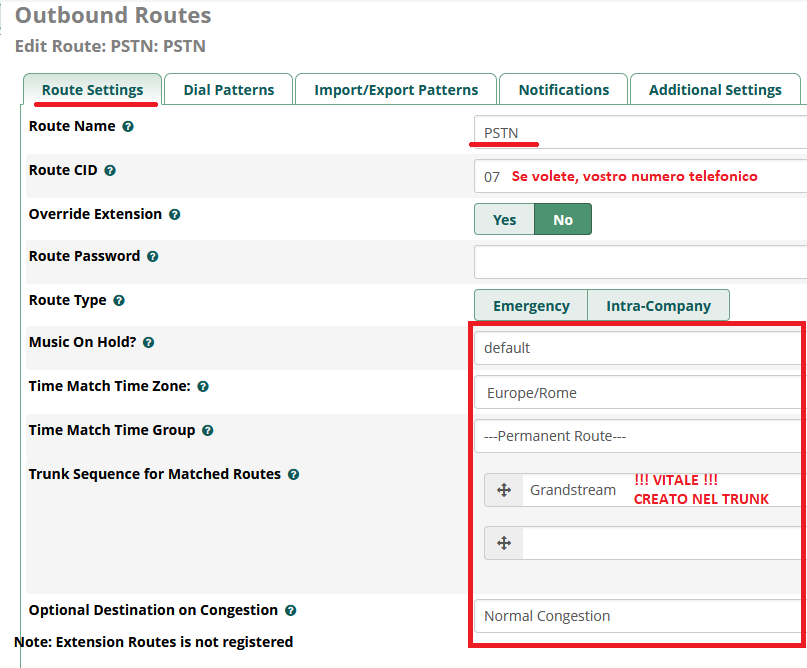Open the Music On Hold default dropdown
Screen dimensions: 807x668
coord(640,348)
